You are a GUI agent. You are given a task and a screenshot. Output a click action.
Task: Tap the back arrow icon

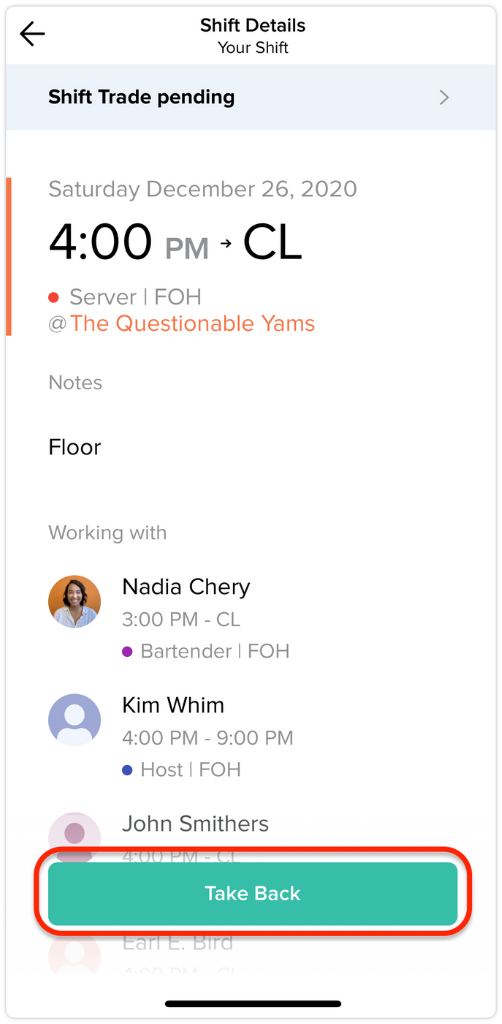[32, 34]
